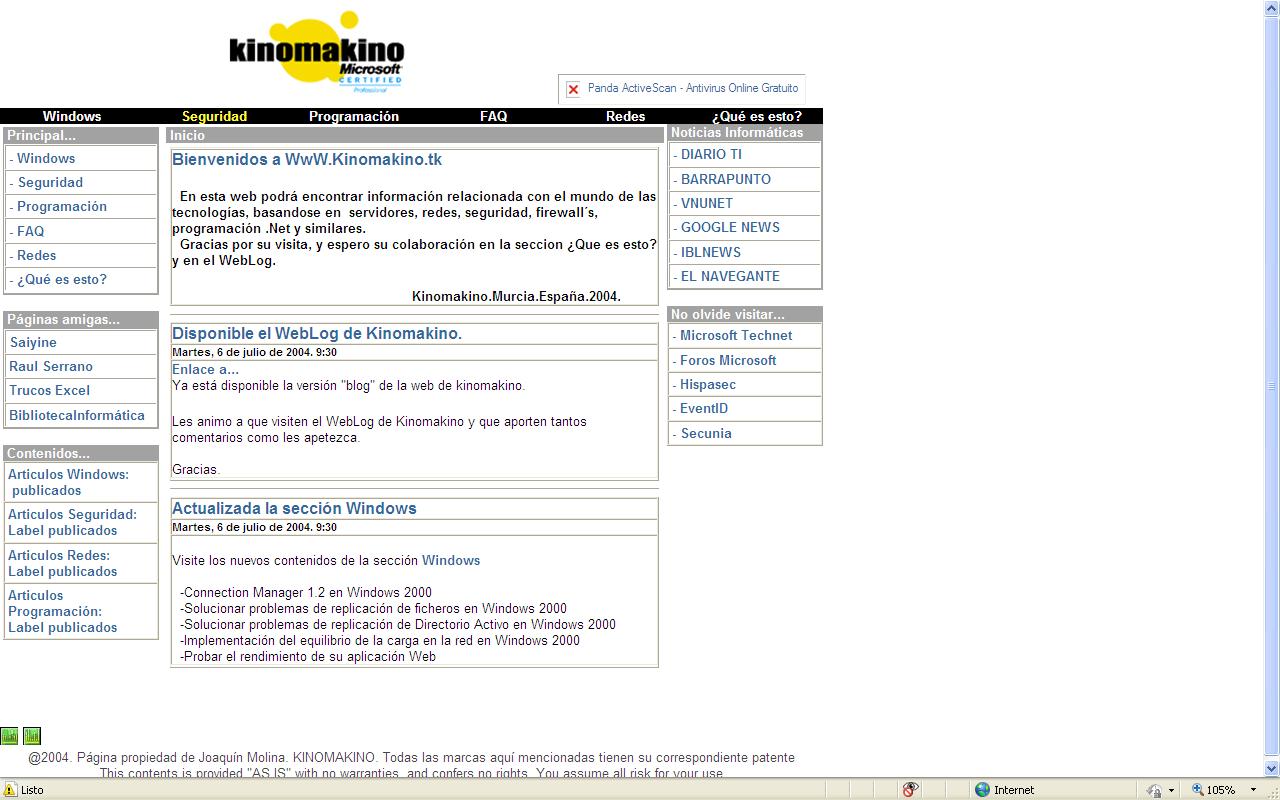Open the Secunia link
Image resolution: width=1280 pixels, height=800 pixels.
point(706,433)
